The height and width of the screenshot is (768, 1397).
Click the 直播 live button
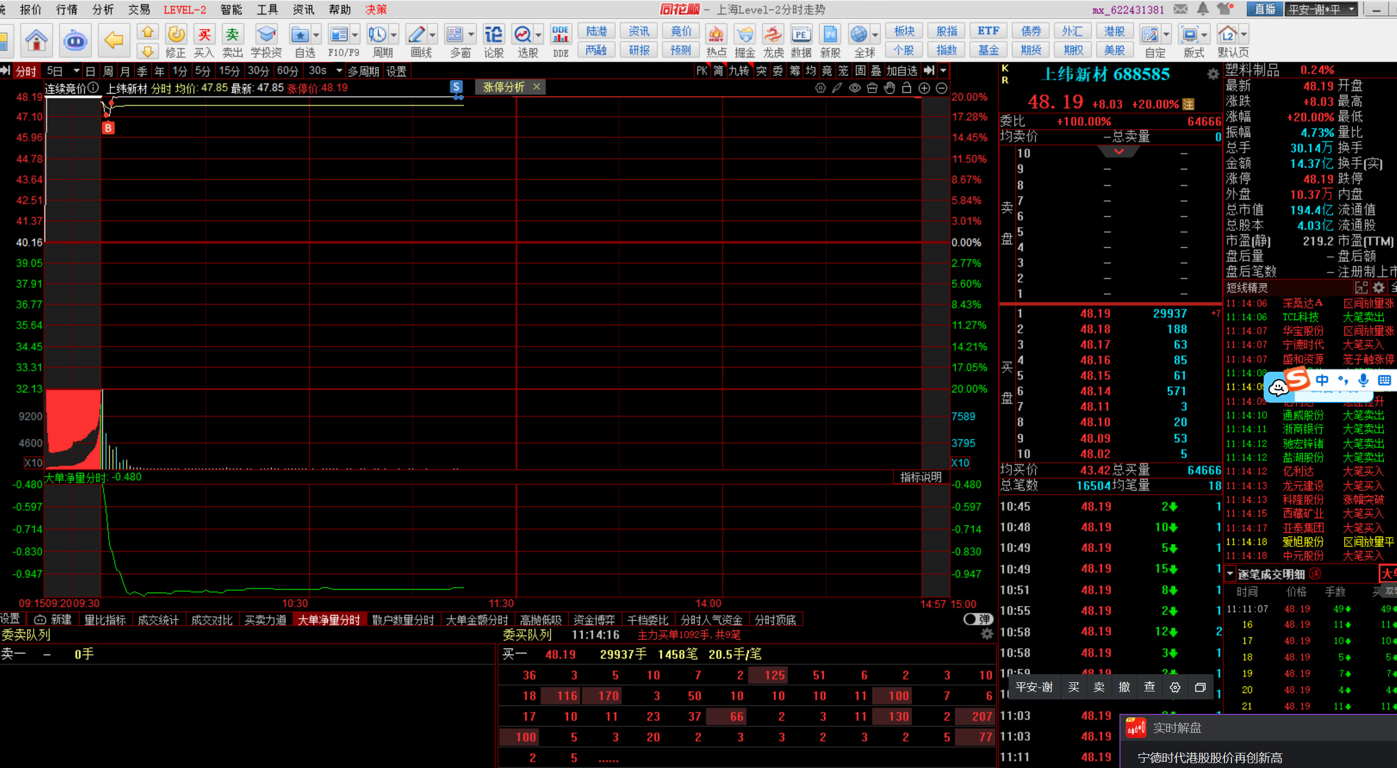point(1265,9)
